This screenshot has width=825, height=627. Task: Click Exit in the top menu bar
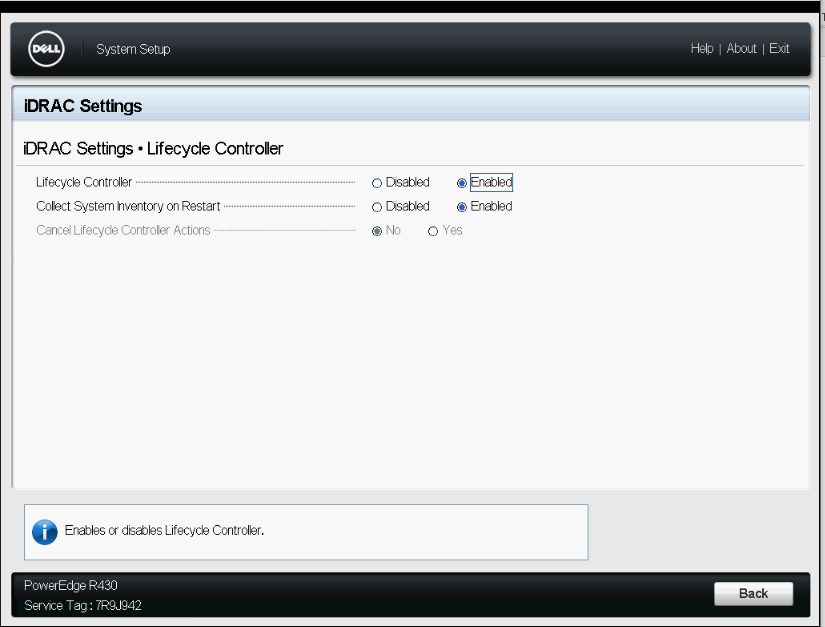779,48
